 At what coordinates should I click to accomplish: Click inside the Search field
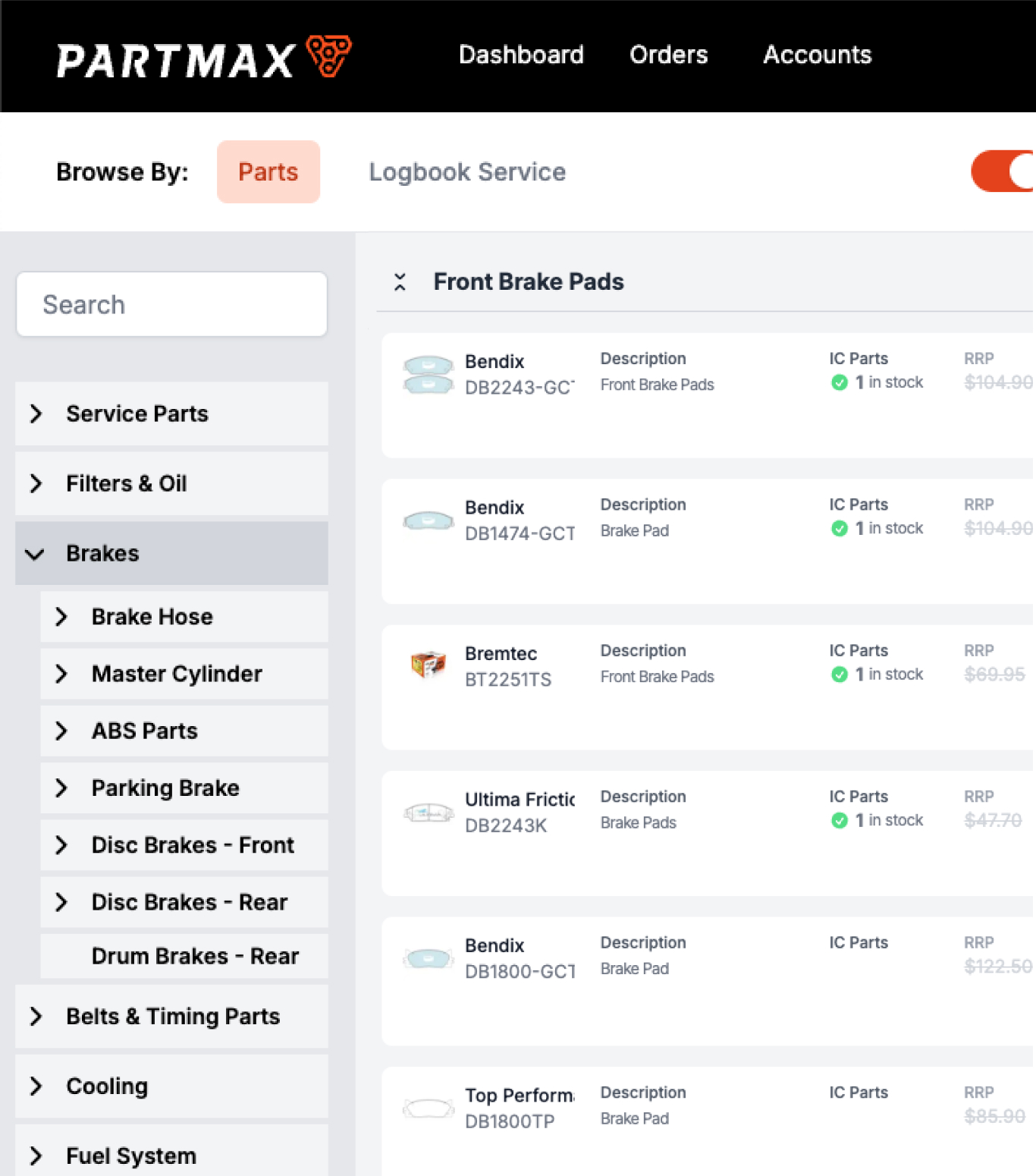tap(171, 303)
